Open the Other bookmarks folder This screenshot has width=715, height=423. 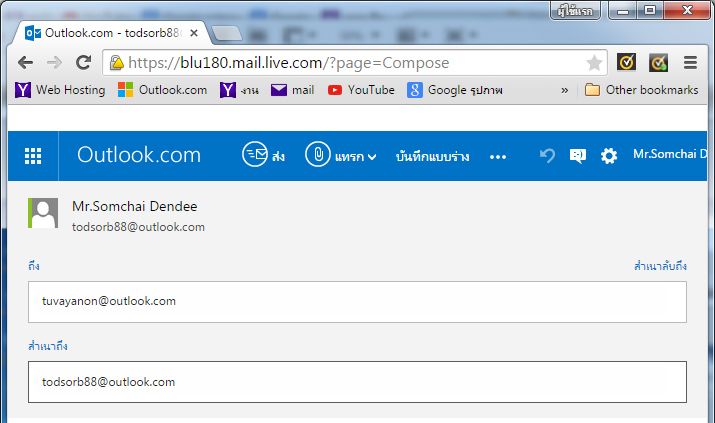pyautogui.click(x=641, y=90)
